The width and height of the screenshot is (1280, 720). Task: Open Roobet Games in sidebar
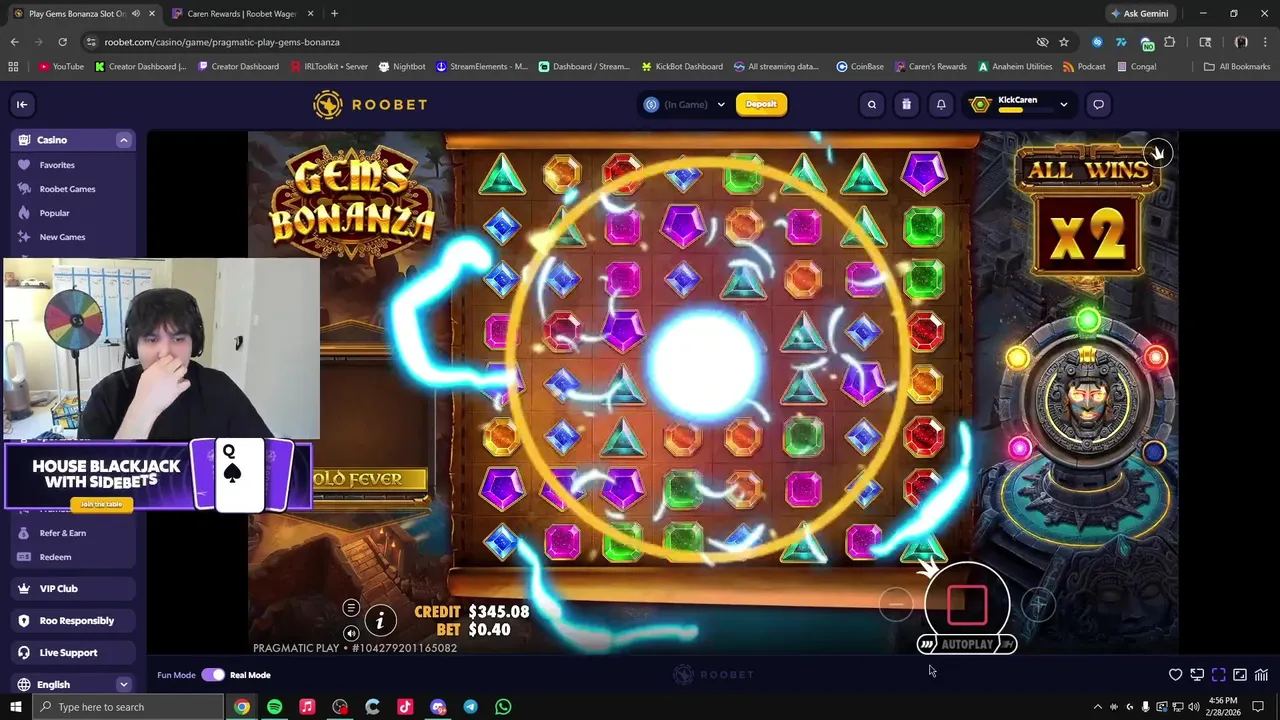click(x=67, y=189)
